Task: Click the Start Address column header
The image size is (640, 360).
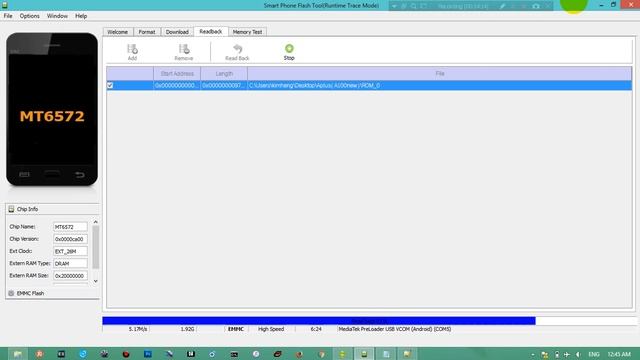Action: pyautogui.click(x=177, y=73)
